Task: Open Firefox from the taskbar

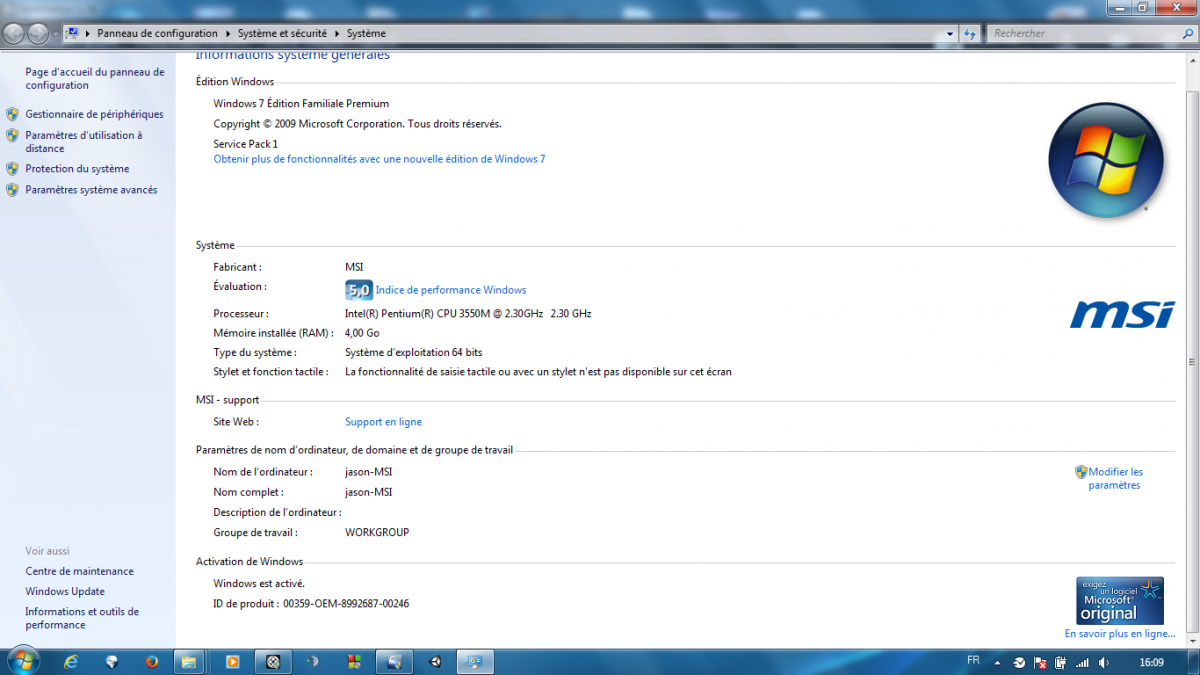Action: (152, 662)
